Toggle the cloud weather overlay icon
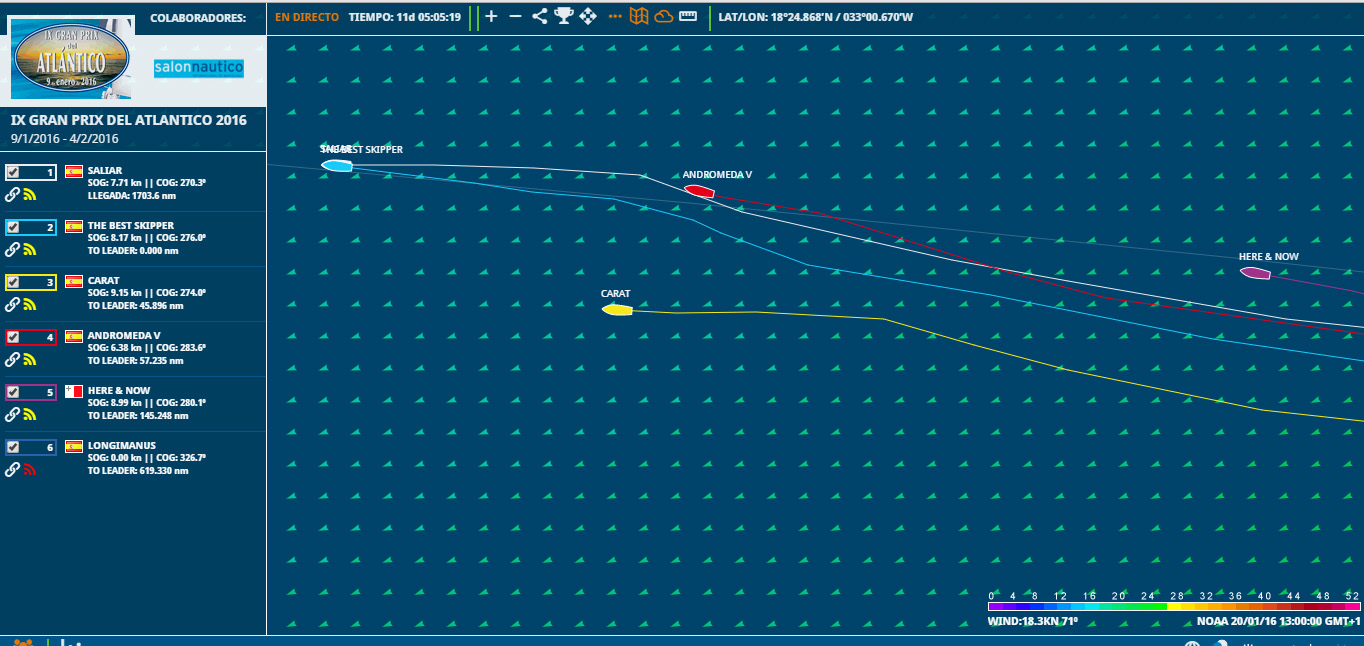Image resolution: width=1364 pixels, height=646 pixels. [x=663, y=16]
